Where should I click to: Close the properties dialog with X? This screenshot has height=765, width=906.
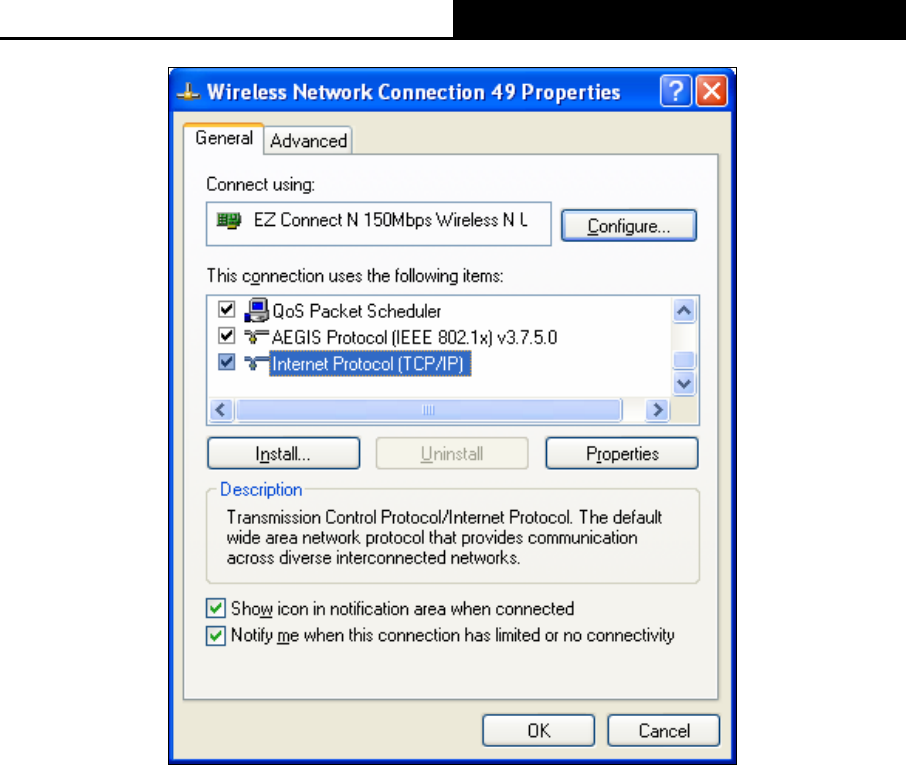pyautogui.click(x=711, y=91)
